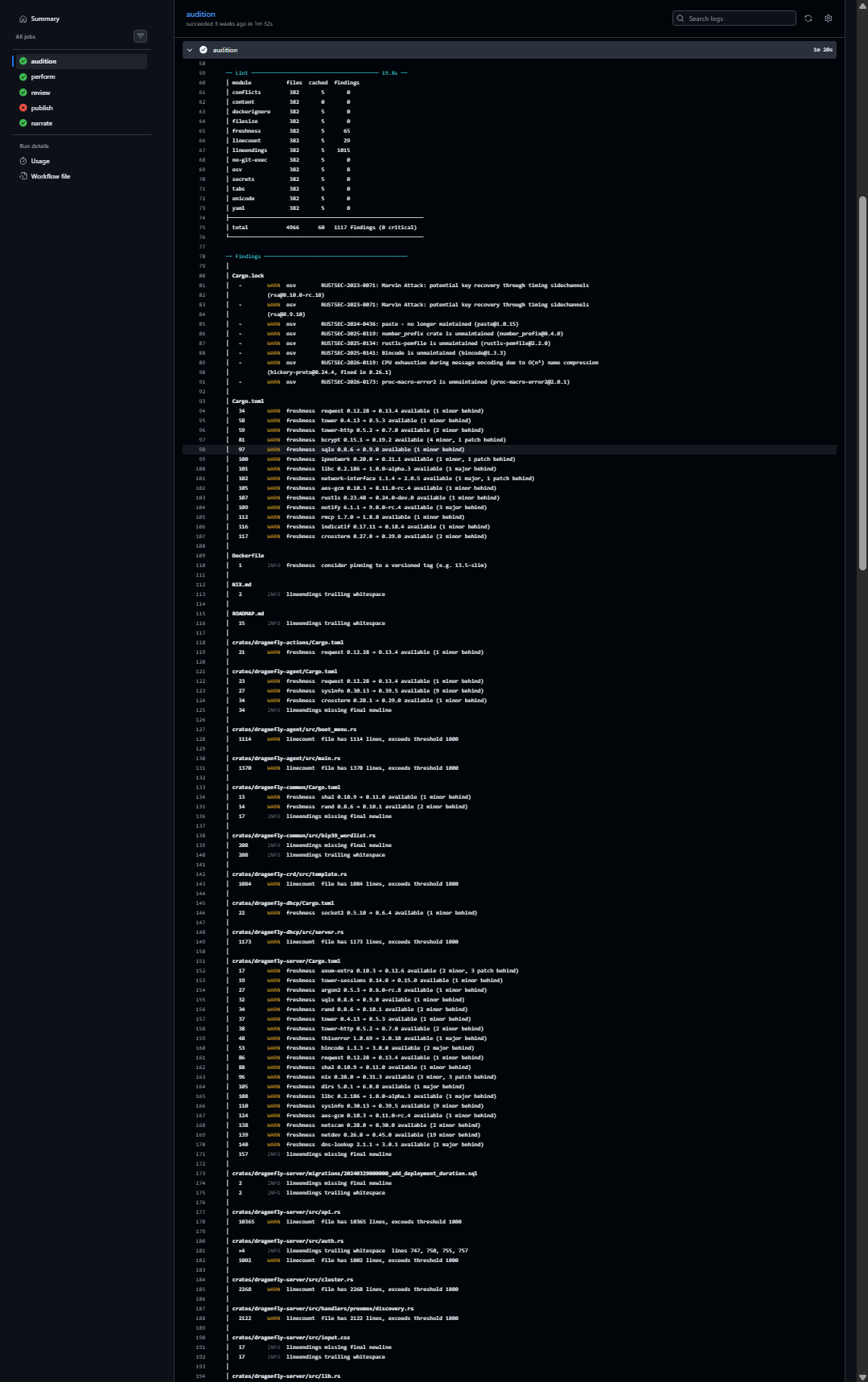
Task: Click crates/dragonfly-agent/src/main.rs heading
Action: pyautogui.click(x=286, y=759)
